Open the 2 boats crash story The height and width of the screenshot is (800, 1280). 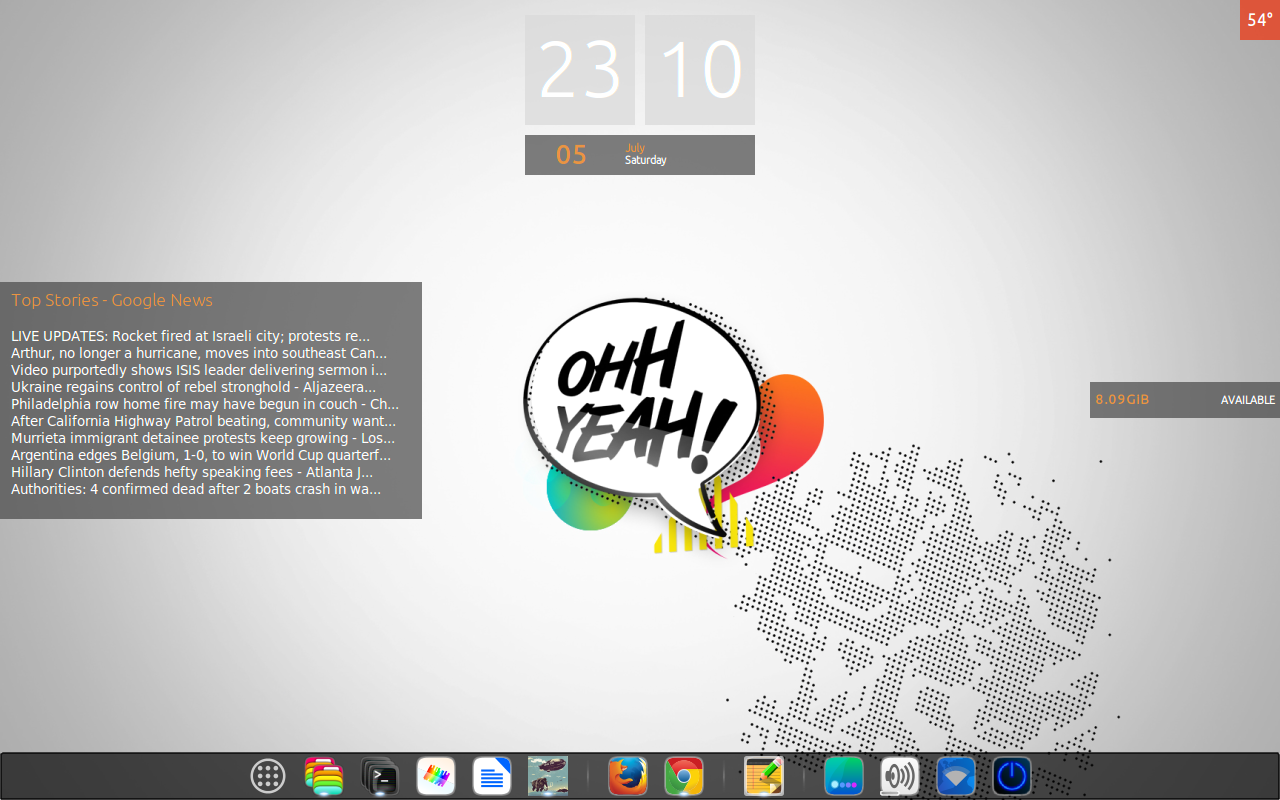tap(196, 489)
